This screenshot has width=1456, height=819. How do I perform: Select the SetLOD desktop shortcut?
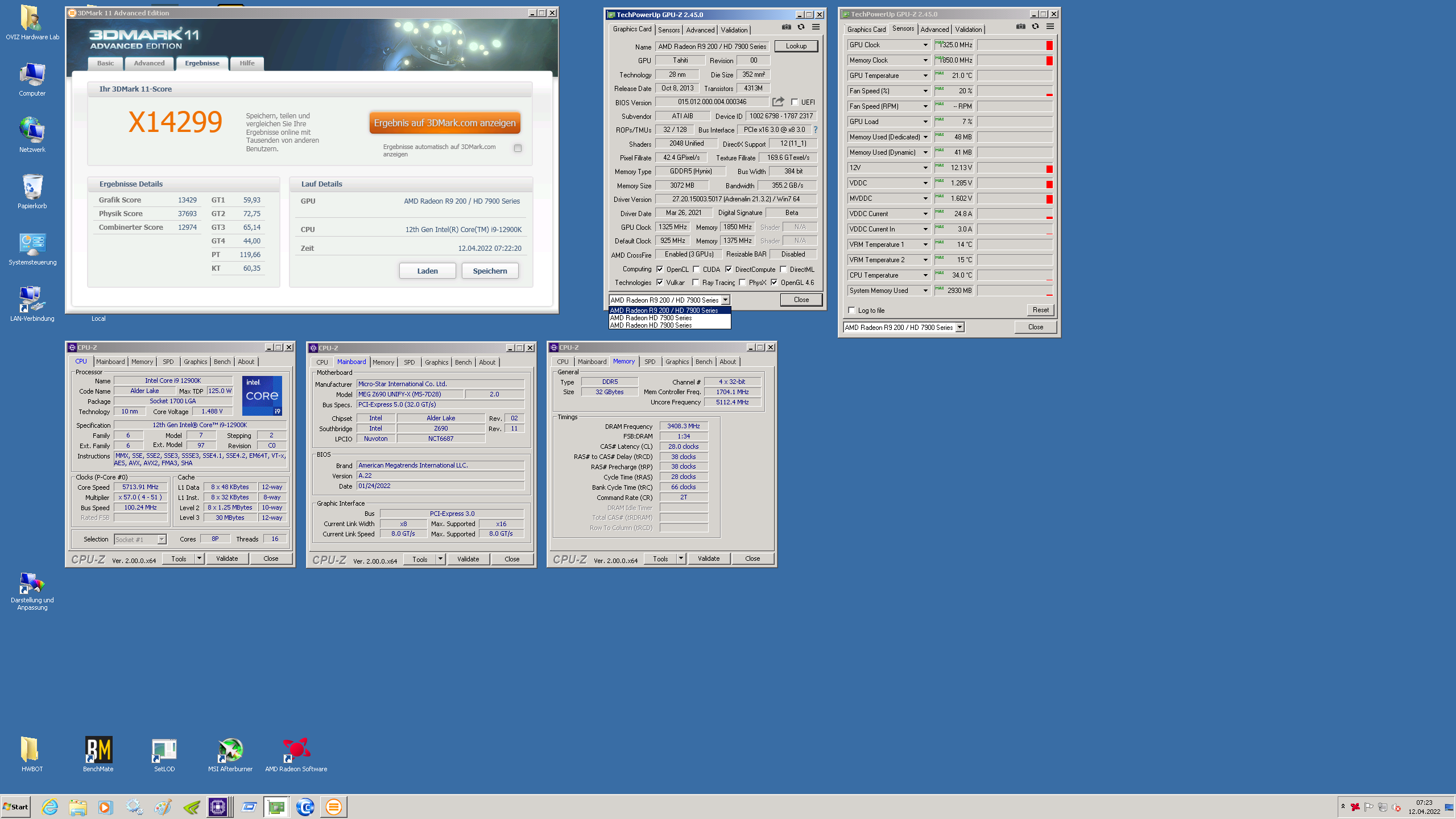tap(164, 754)
